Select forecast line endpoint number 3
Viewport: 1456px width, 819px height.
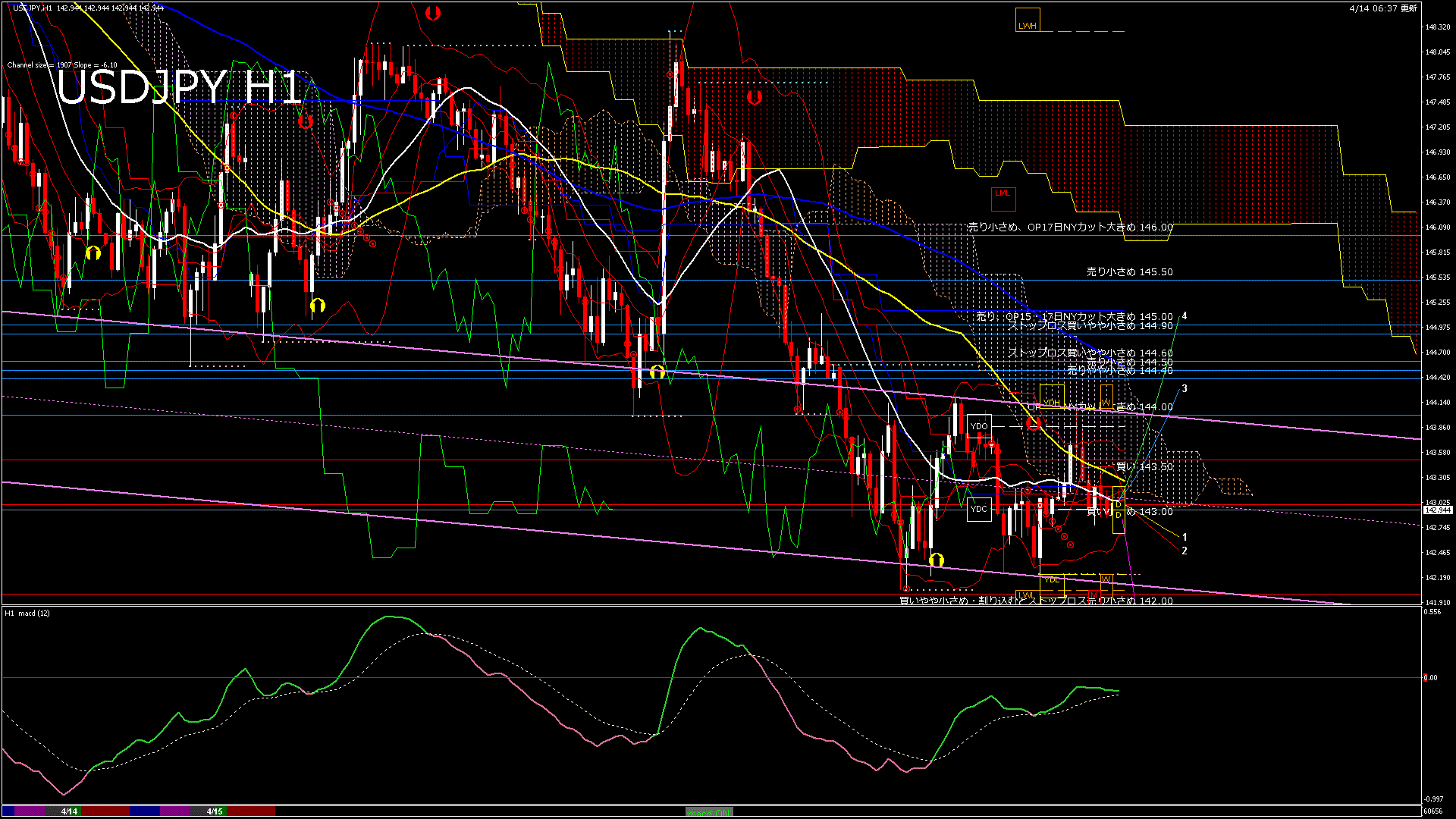1185,388
